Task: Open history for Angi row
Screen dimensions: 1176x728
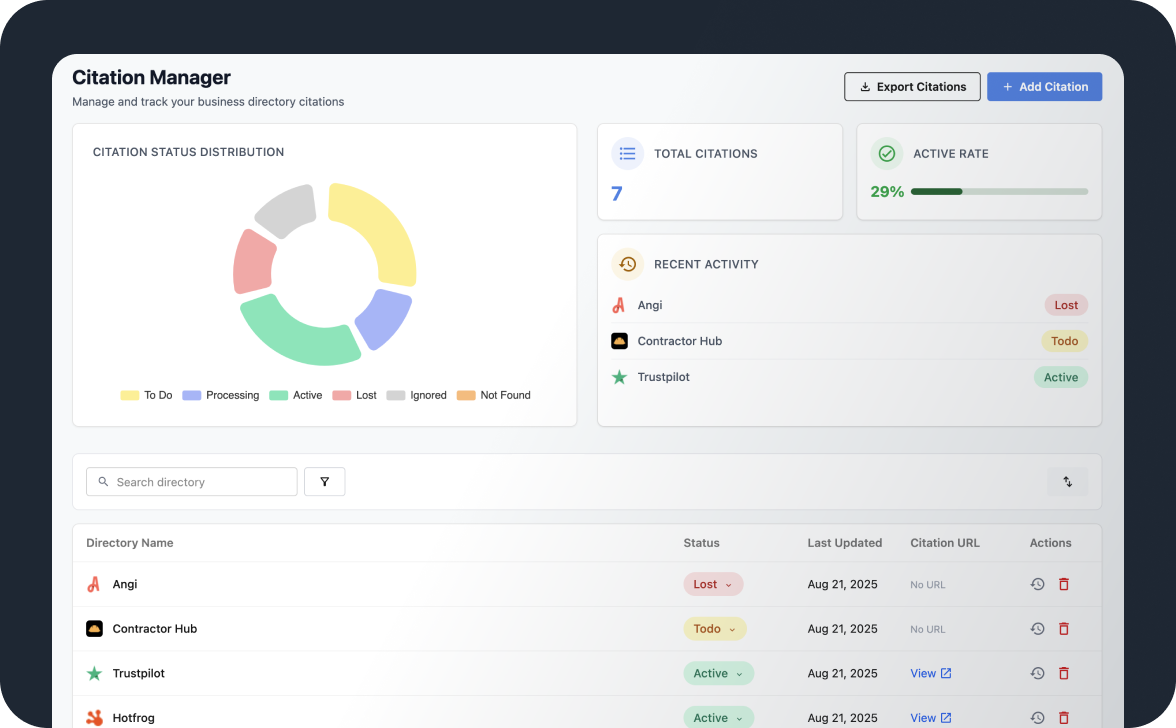Action: 1037,584
